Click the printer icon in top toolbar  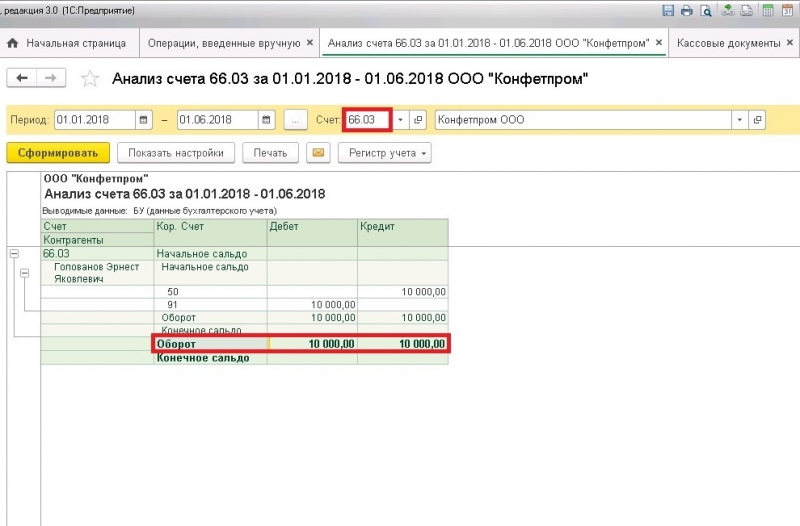[x=687, y=11]
